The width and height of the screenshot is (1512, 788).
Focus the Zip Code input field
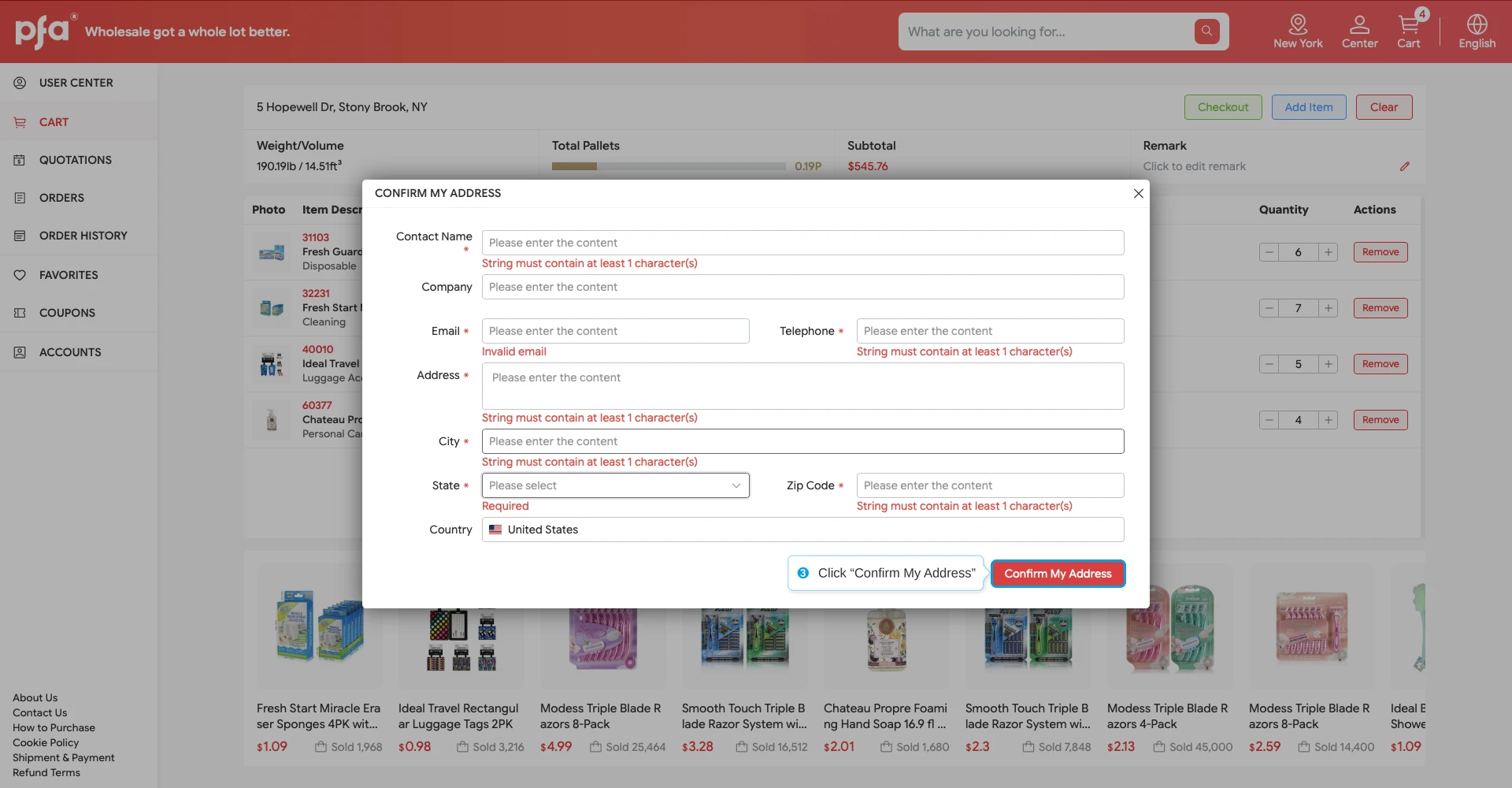(x=990, y=485)
